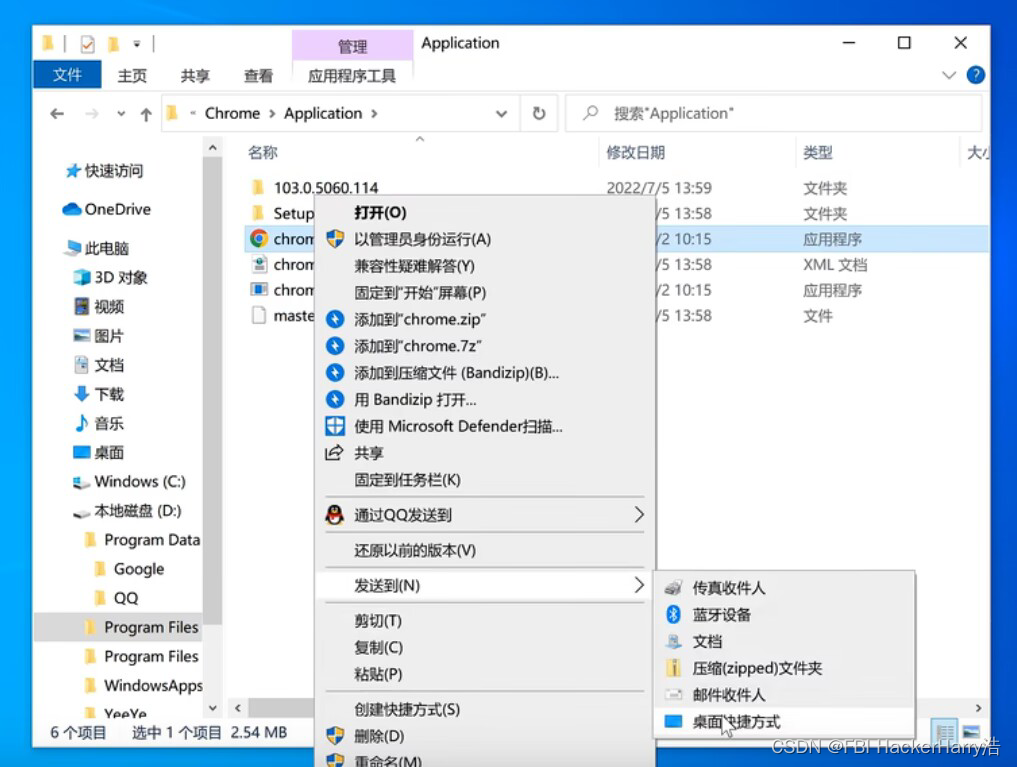Click the Chrome breadcrumb segment
The image size is (1017, 767).
coord(232,113)
